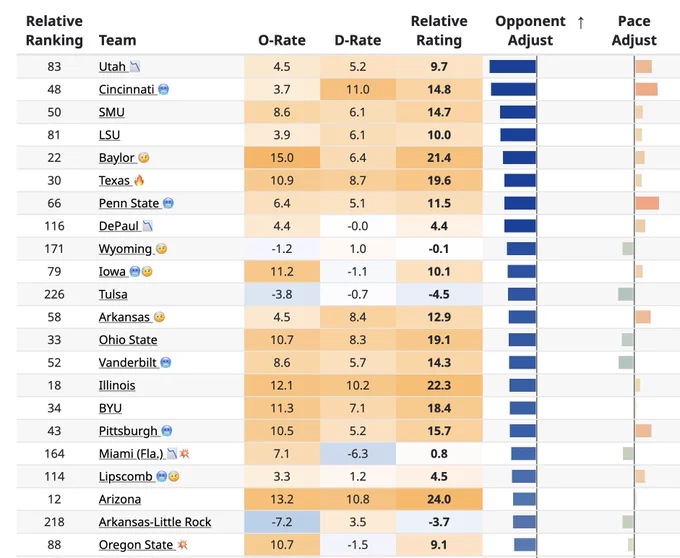Screen dimensions: 680x558
Task: Click the fire emoji next to Texas
Action: point(139,180)
